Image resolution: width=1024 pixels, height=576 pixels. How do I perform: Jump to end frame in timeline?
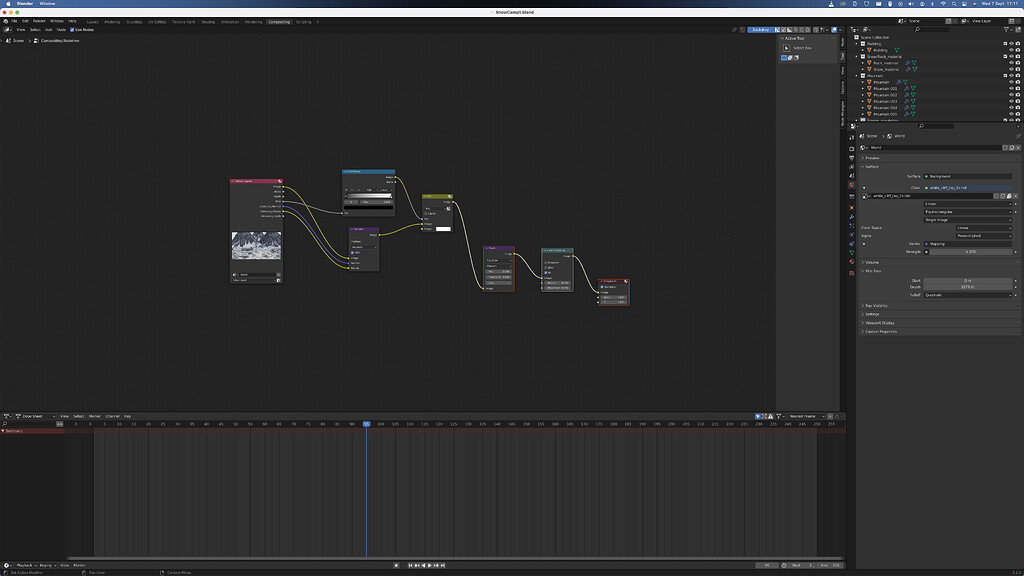[x=443, y=565]
